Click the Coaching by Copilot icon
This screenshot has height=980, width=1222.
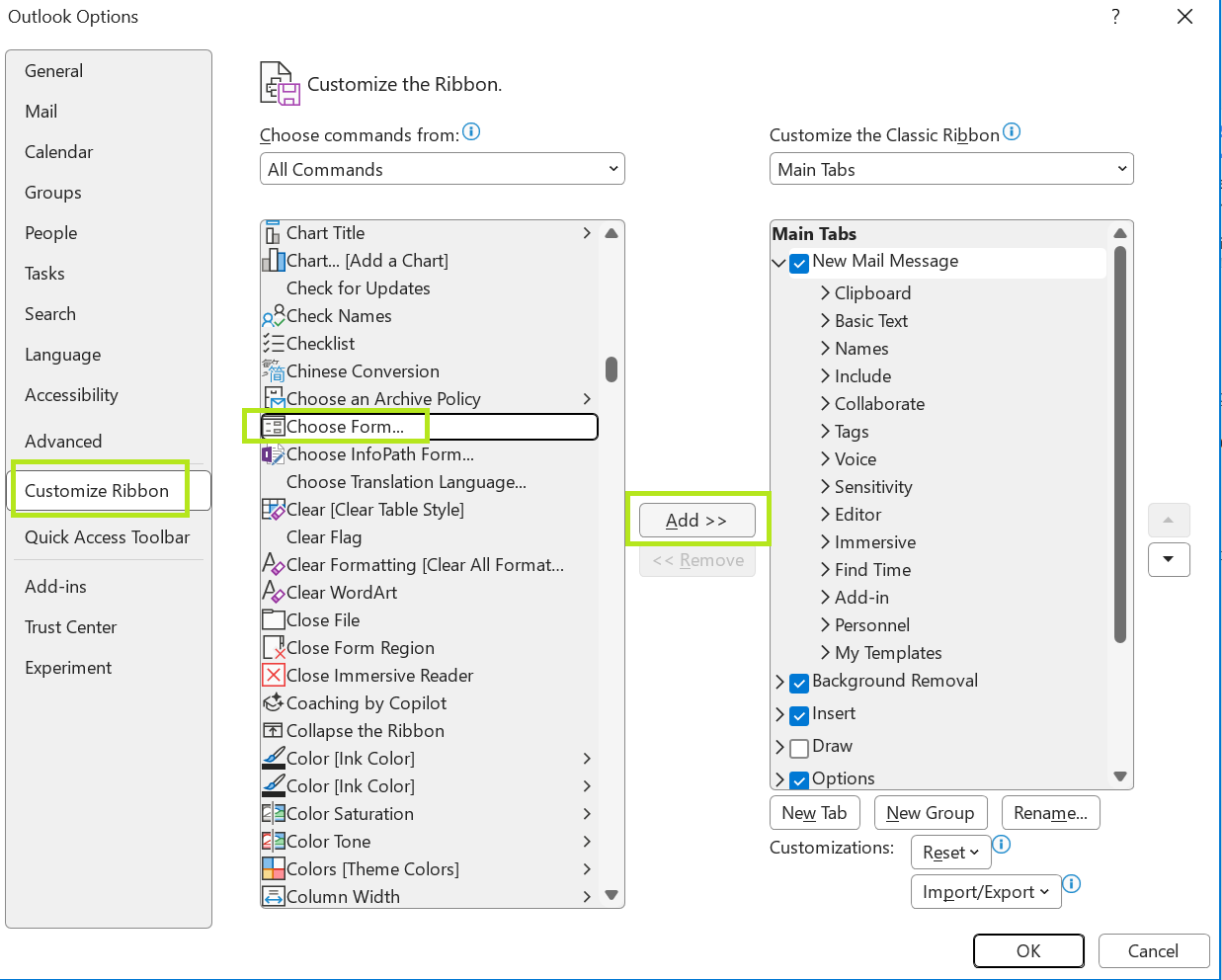(274, 703)
